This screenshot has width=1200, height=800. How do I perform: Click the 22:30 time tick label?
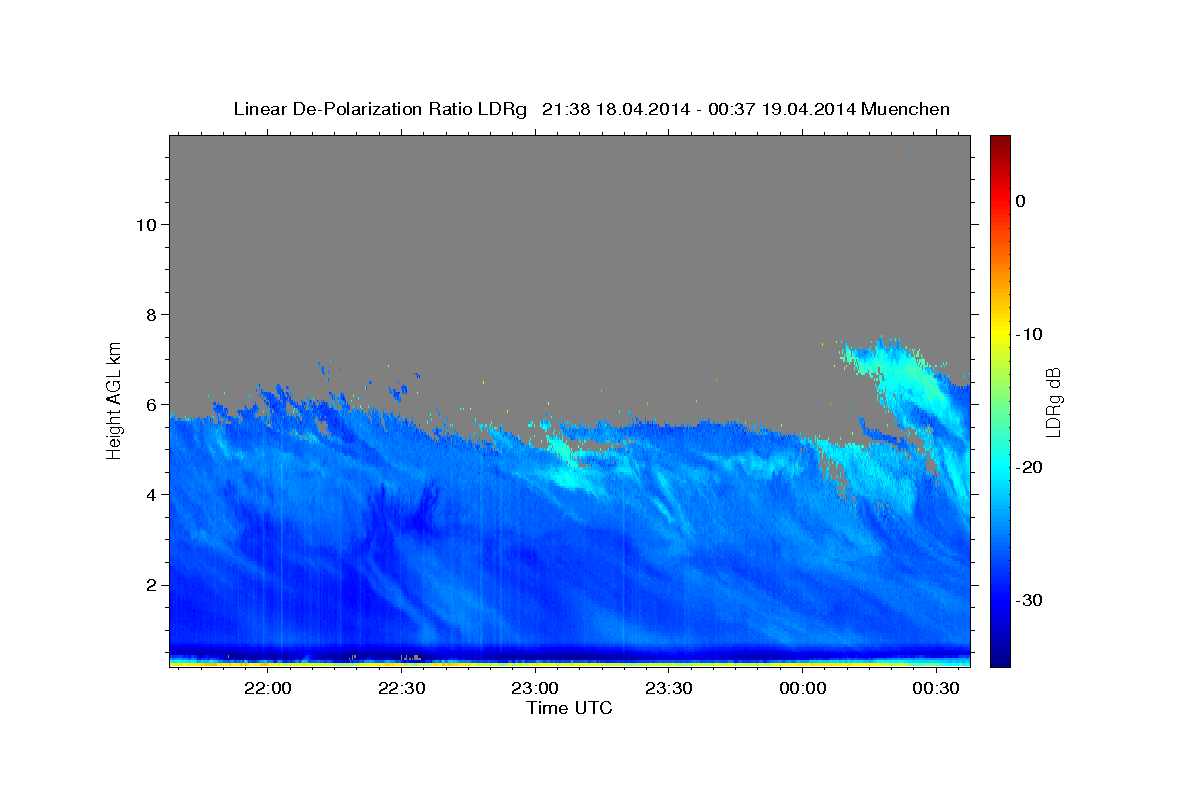[x=402, y=688]
